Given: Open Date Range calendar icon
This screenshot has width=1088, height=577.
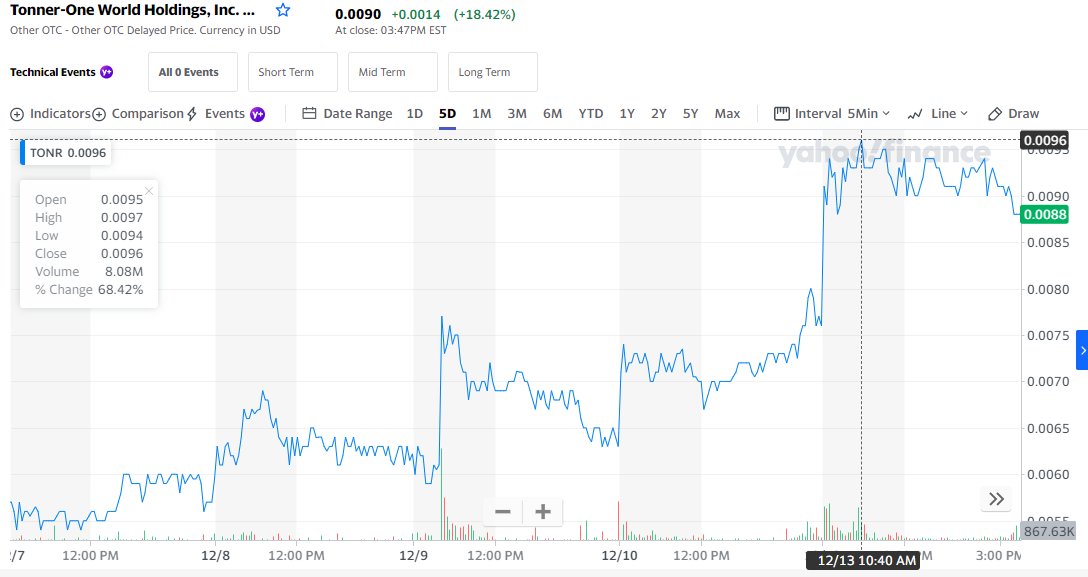Looking at the screenshot, I should (x=309, y=113).
